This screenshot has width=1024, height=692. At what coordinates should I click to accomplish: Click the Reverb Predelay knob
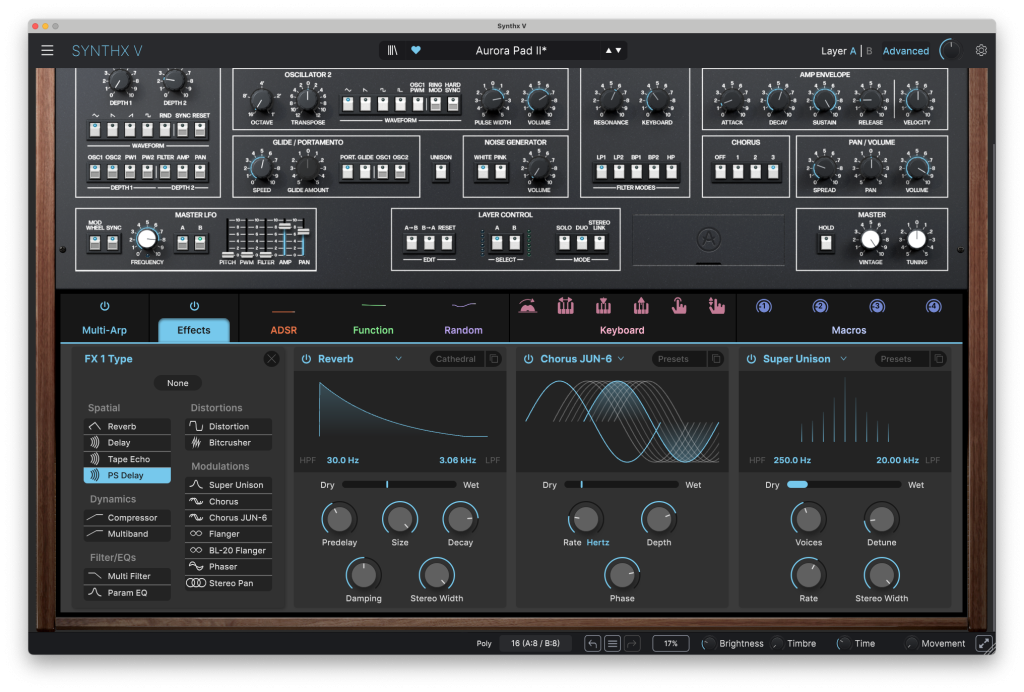pos(340,520)
